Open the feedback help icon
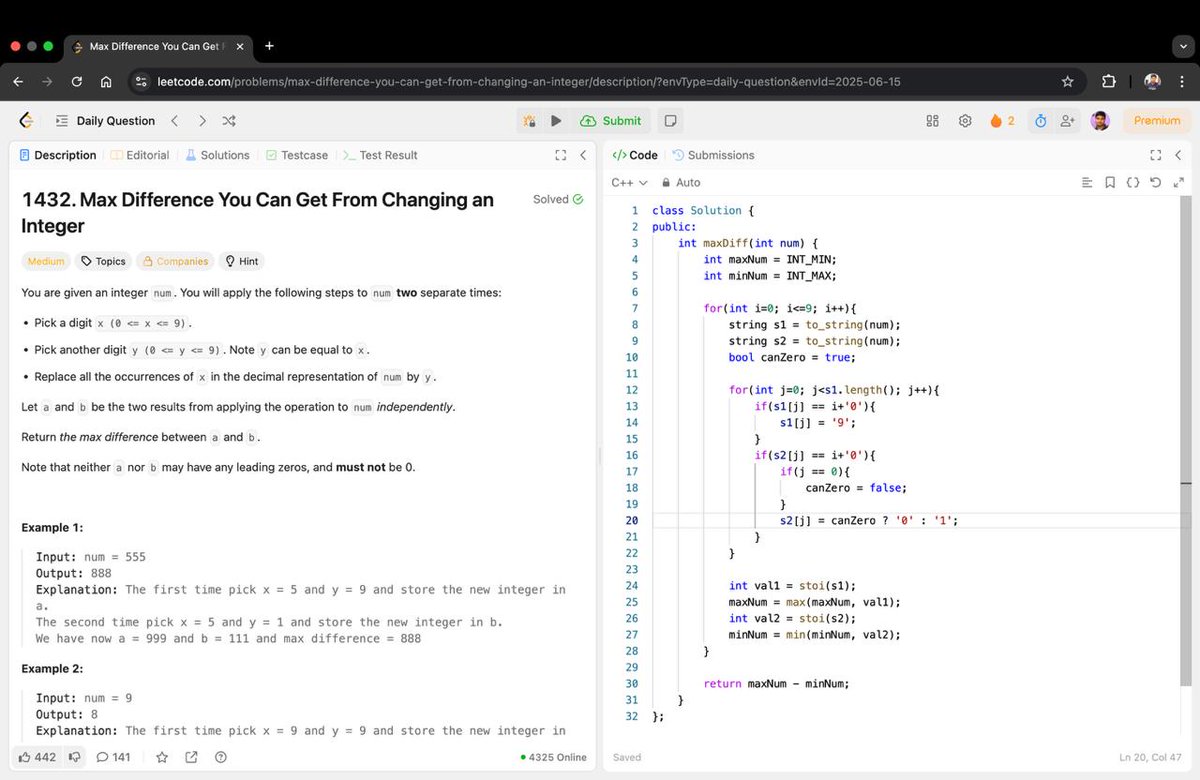 (x=221, y=757)
